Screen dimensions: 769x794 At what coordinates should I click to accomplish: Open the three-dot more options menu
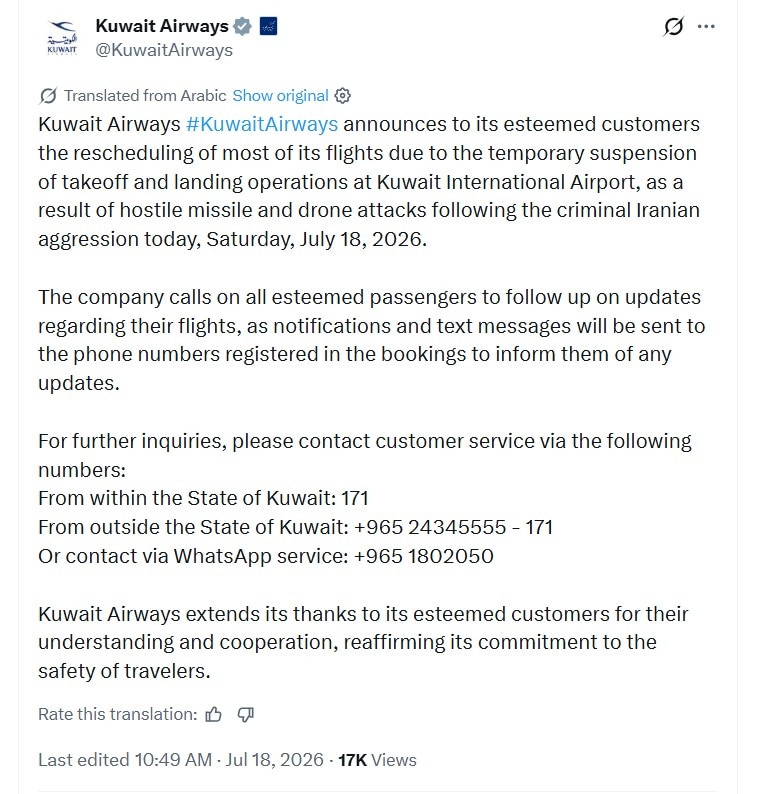point(706,26)
